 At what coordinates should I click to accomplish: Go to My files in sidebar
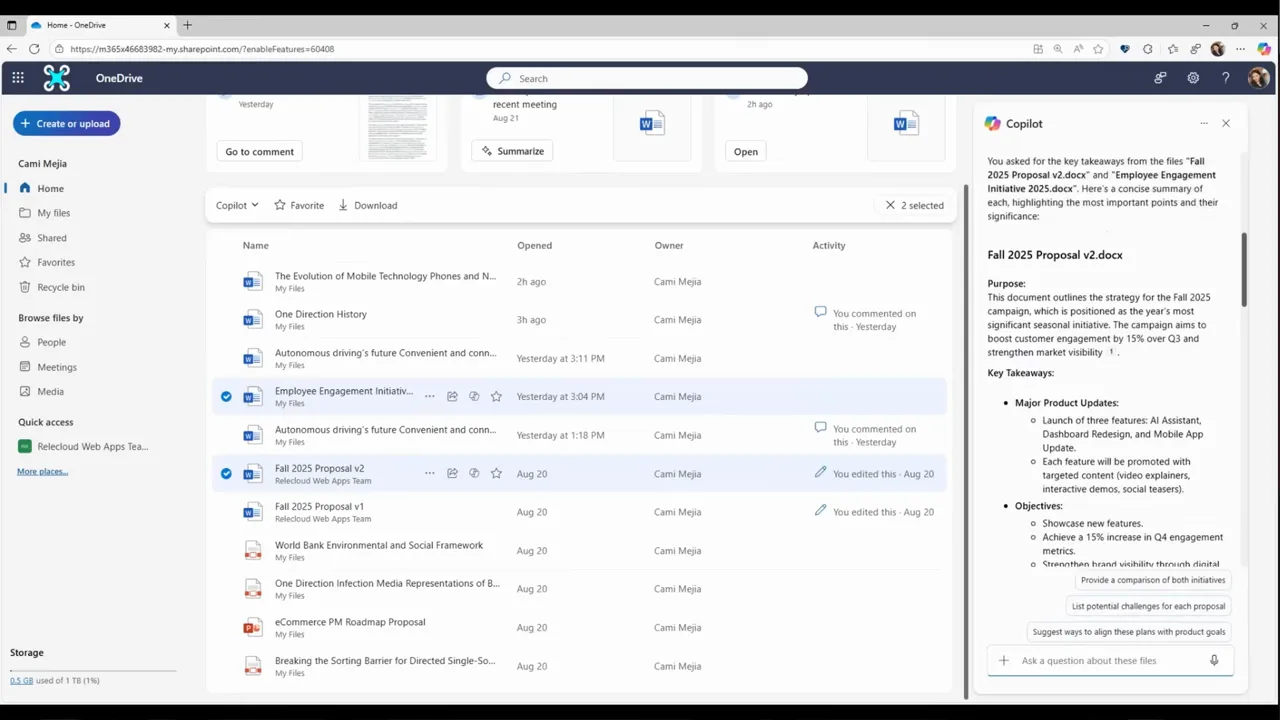pos(54,213)
